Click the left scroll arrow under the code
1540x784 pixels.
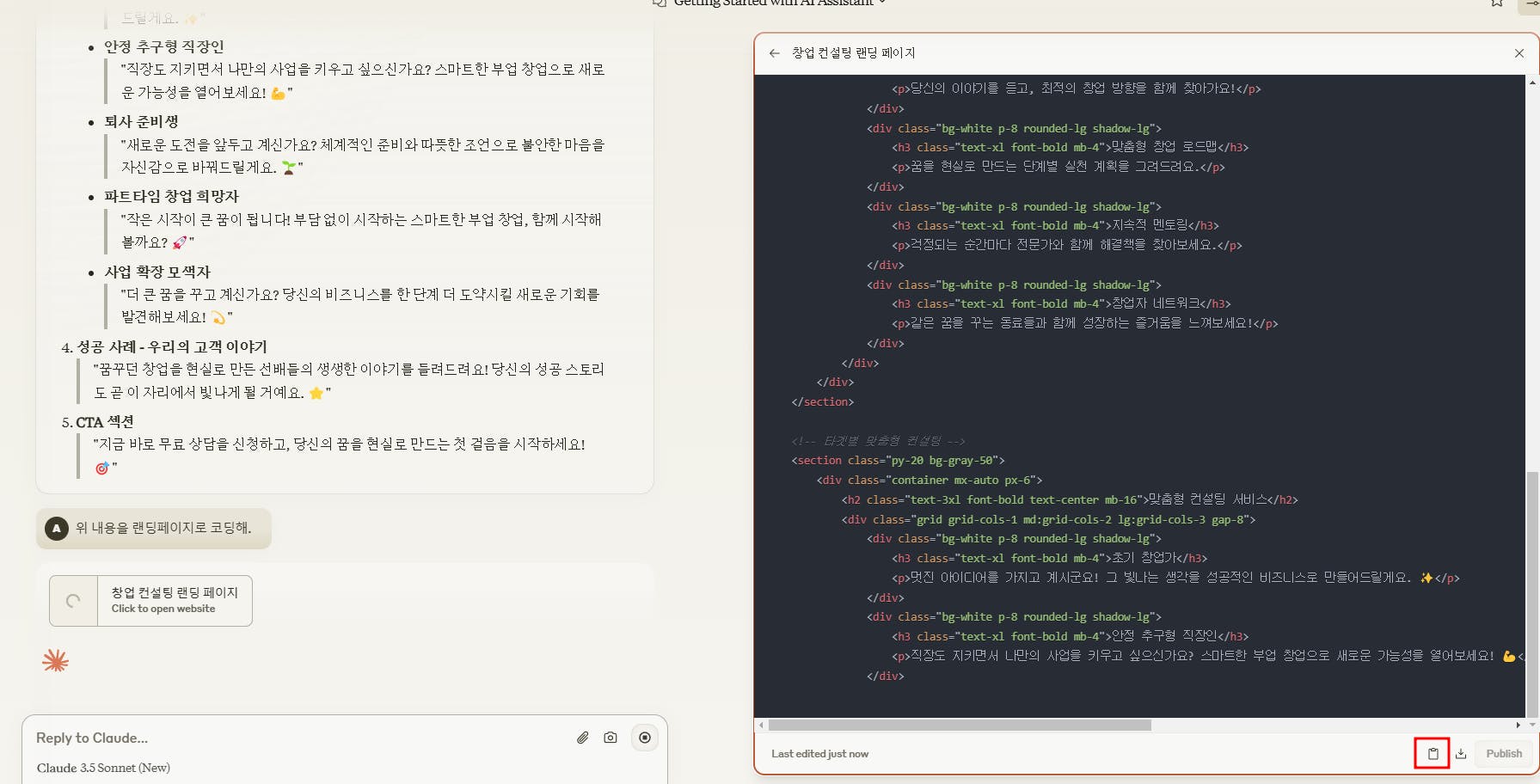pos(761,725)
